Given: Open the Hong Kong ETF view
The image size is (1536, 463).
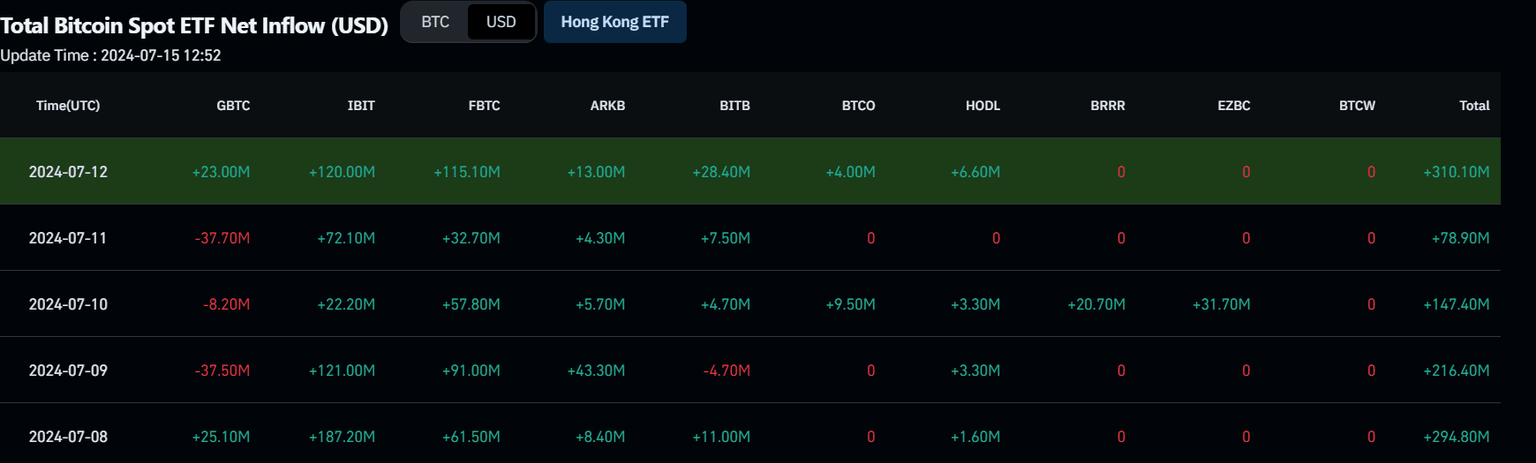Looking at the screenshot, I should [615, 22].
